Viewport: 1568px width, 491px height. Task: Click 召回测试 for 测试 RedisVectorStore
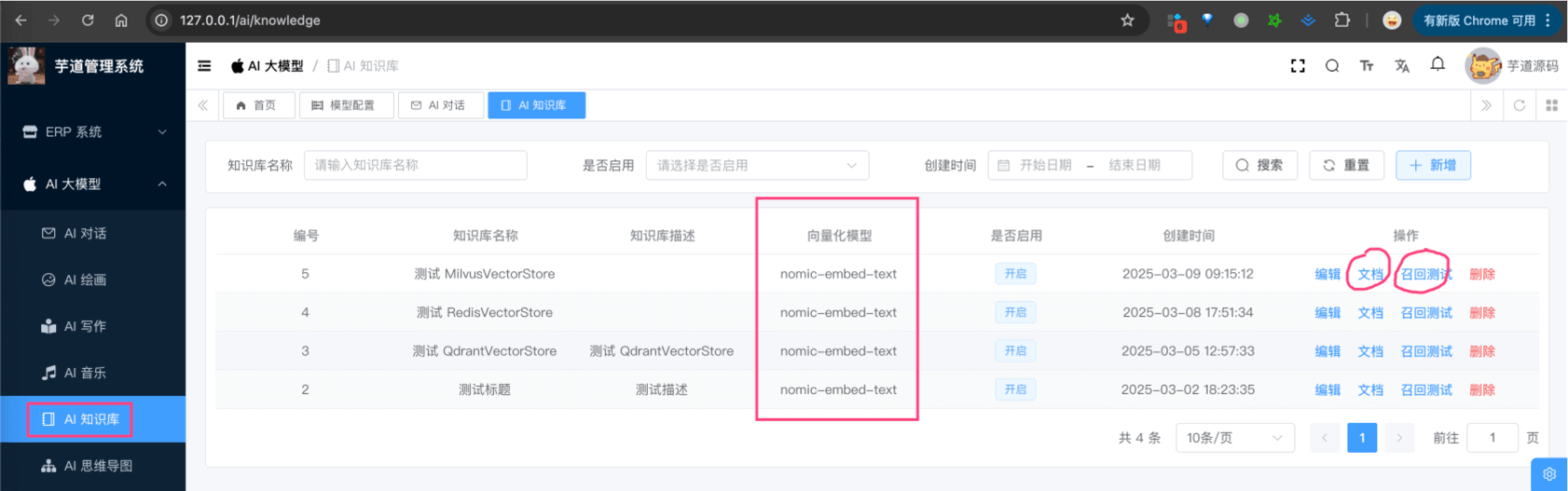(x=1426, y=313)
